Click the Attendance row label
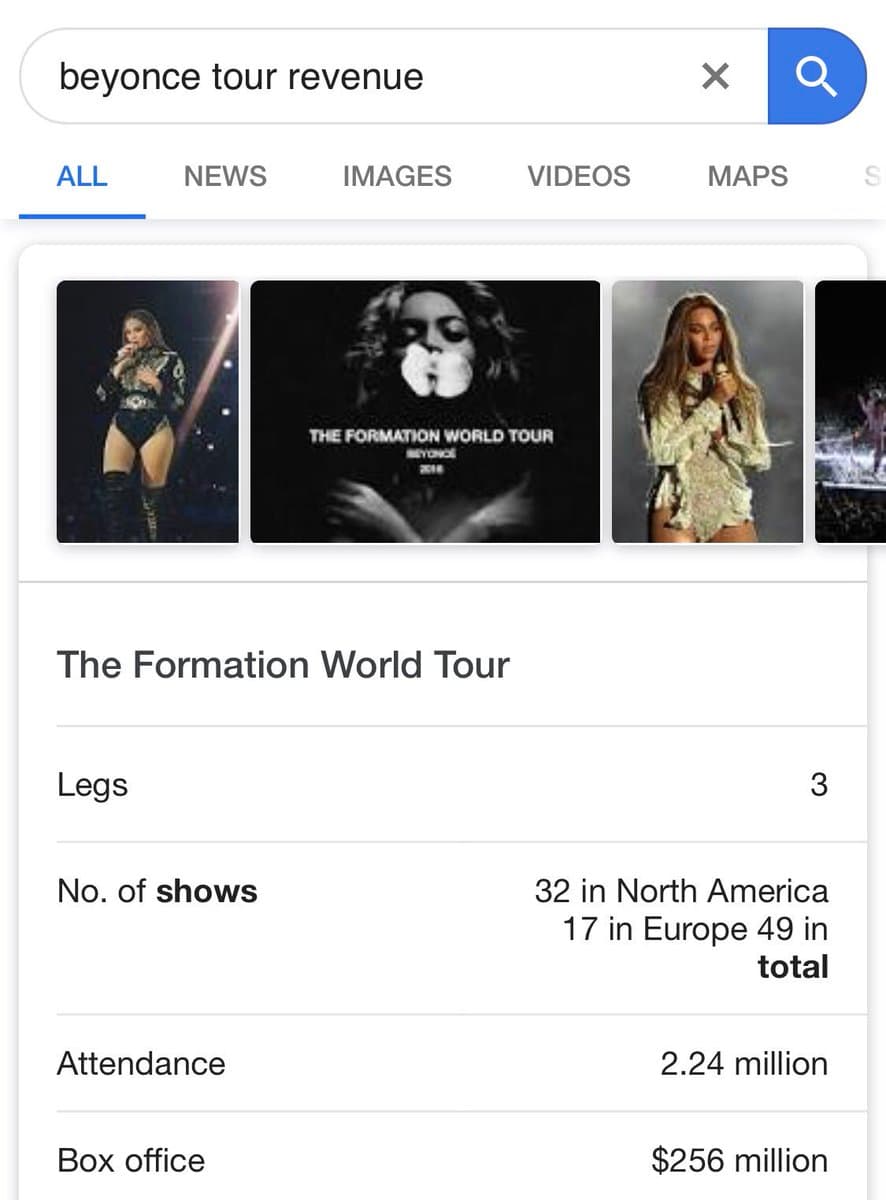886x1200 pixels. 141,1063
